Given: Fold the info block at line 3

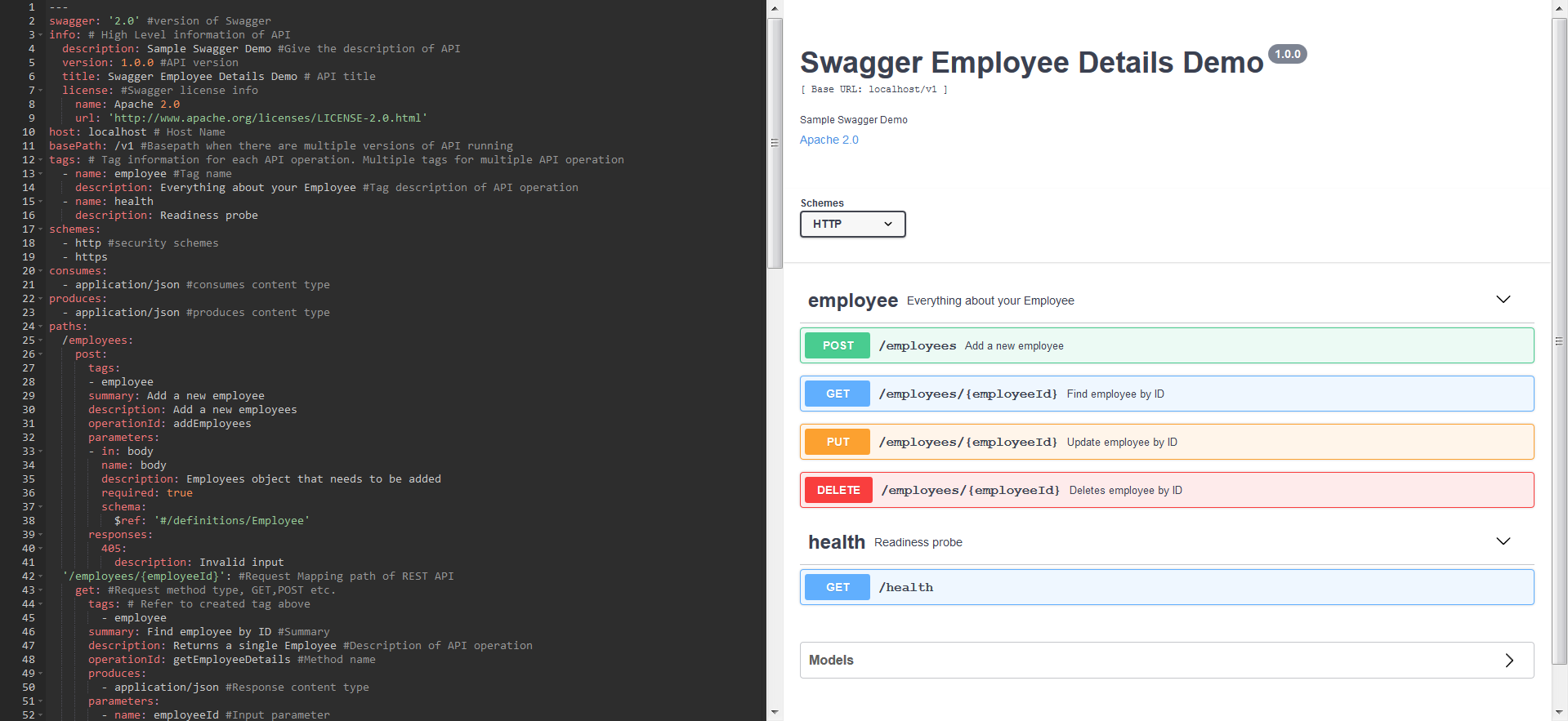Looking at the screenshot, I should 41,35.
